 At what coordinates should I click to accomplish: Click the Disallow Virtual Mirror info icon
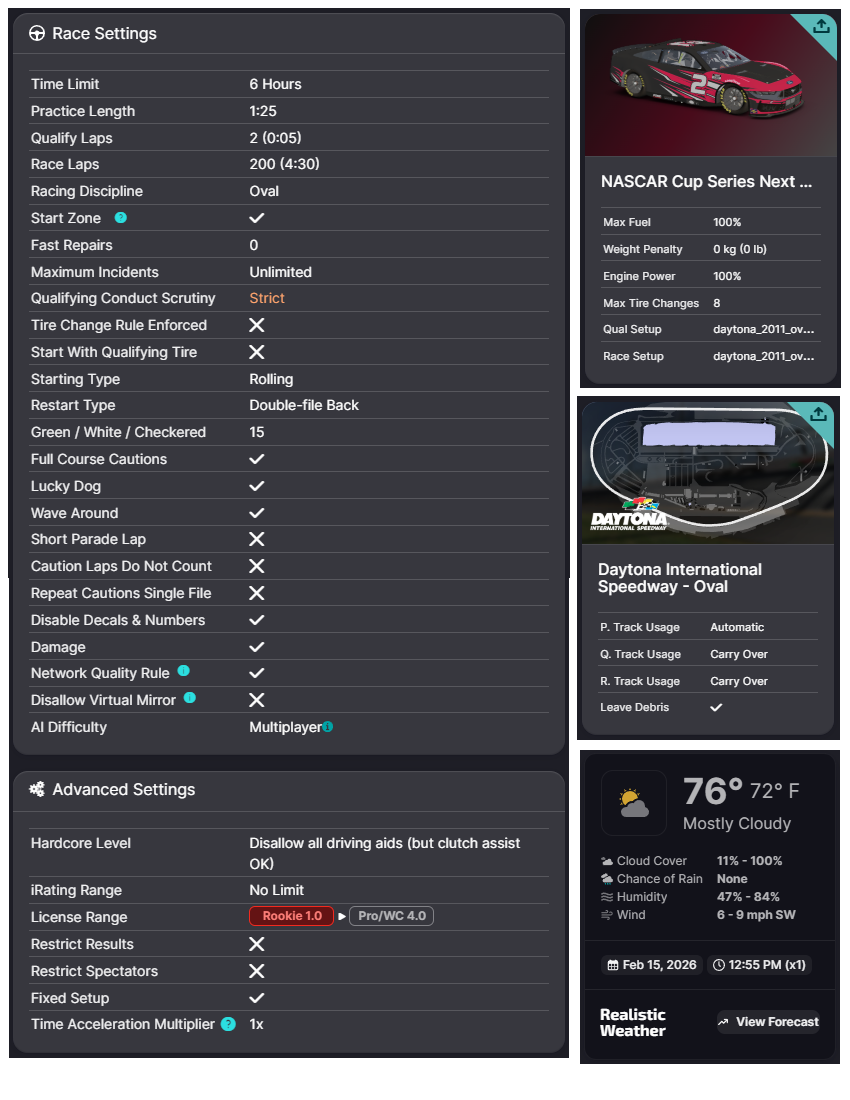(x=190, y=699)
